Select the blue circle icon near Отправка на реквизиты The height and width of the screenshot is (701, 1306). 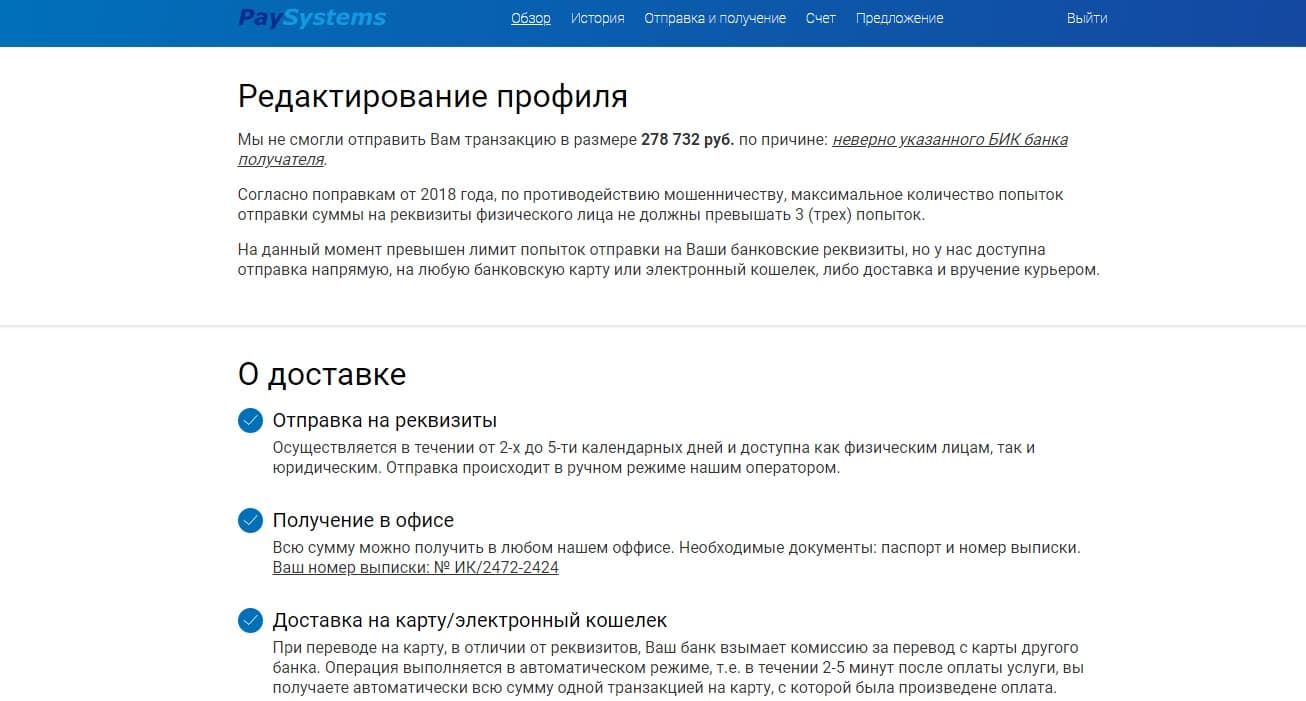(249, 420)
